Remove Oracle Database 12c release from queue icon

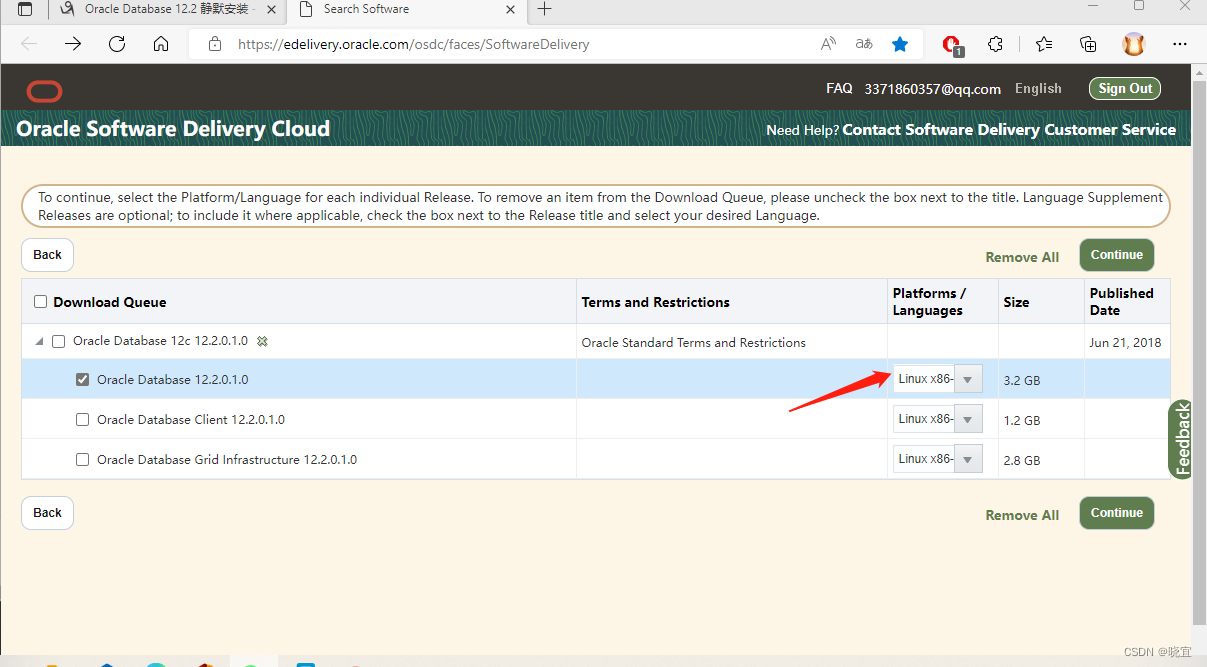click(262, 341)
